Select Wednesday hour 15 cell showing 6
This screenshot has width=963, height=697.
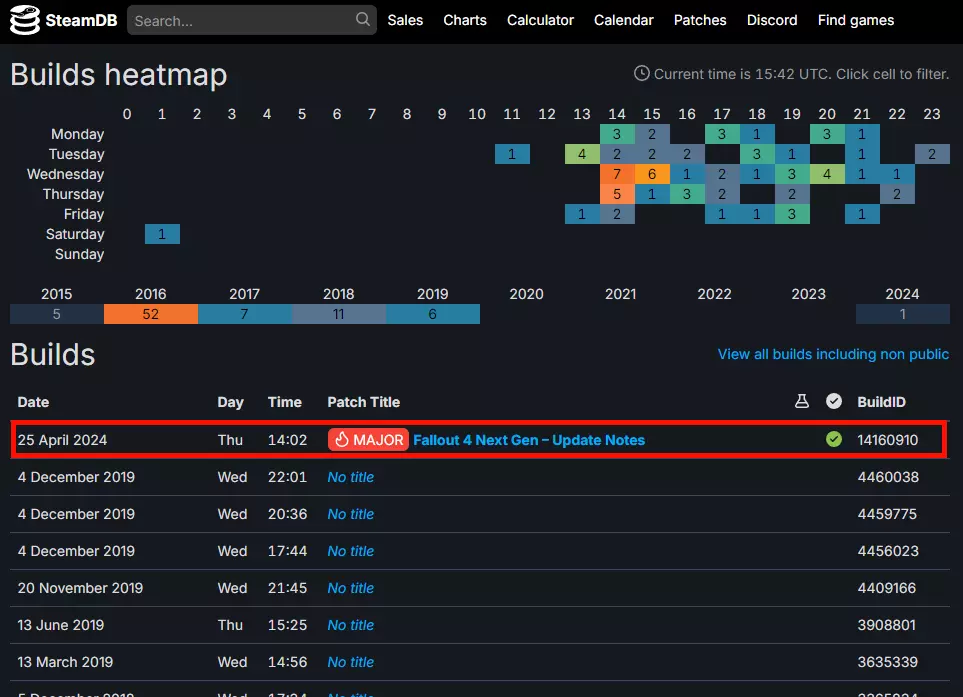(652, 174)
